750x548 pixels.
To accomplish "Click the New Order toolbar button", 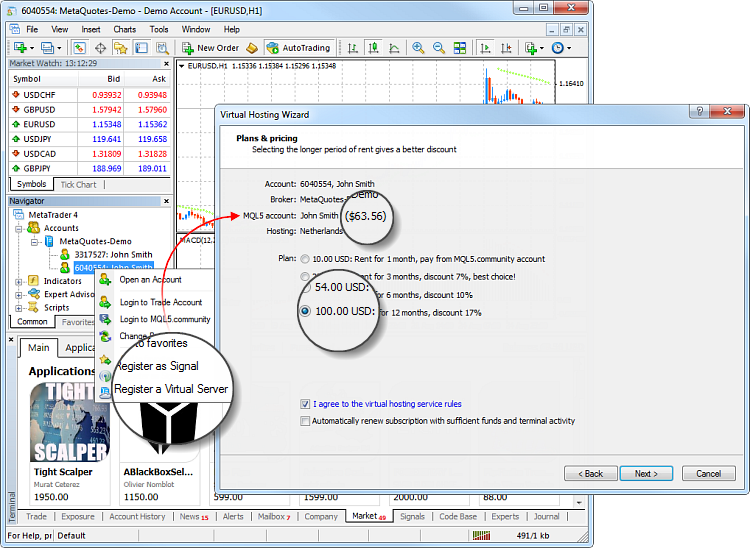I will pyautogui.click(x=210, y=47).
